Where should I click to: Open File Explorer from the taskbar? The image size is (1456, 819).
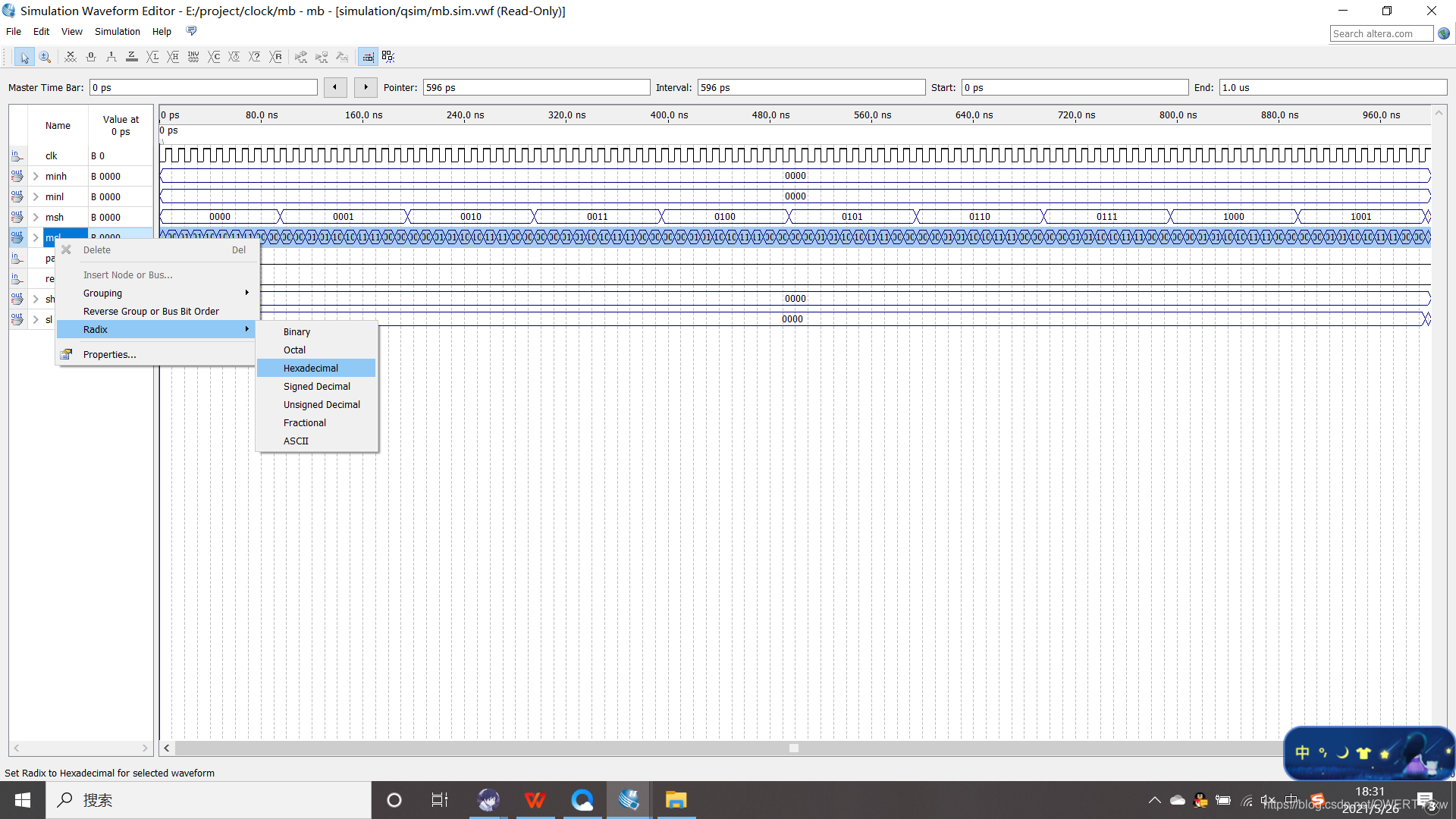tap(676, 800)
